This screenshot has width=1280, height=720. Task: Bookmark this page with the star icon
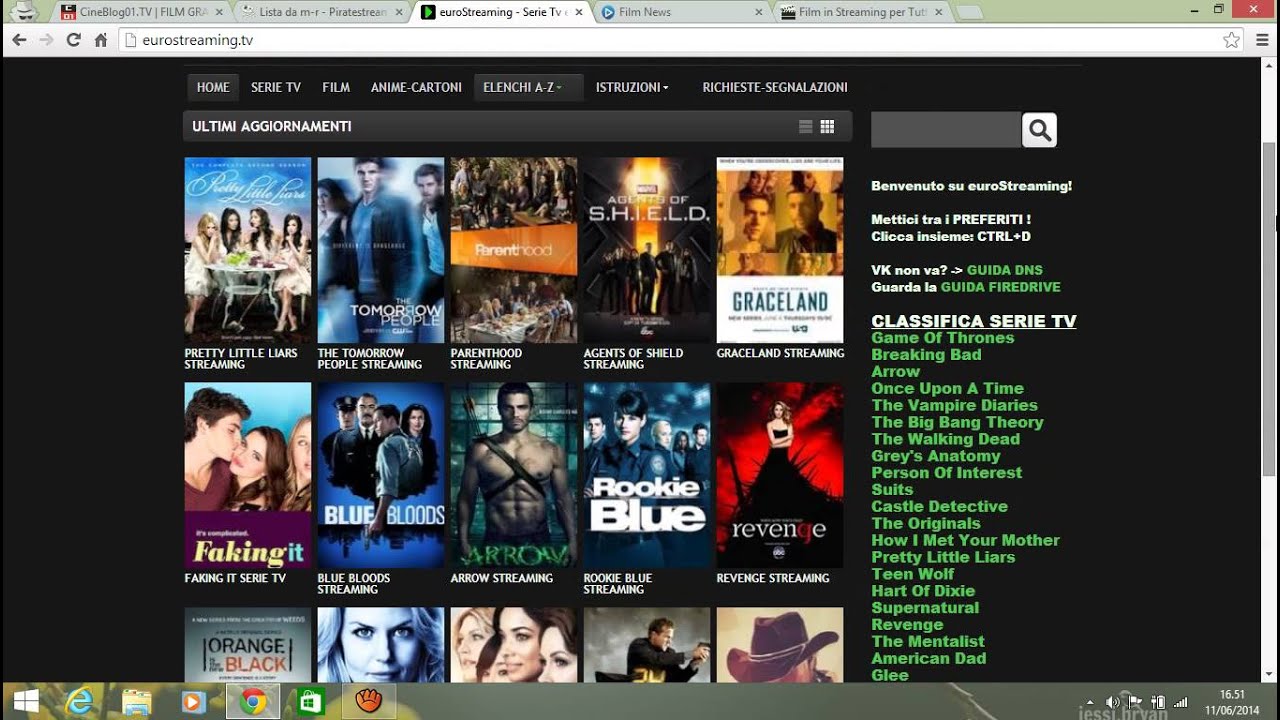click(1232, 40)
